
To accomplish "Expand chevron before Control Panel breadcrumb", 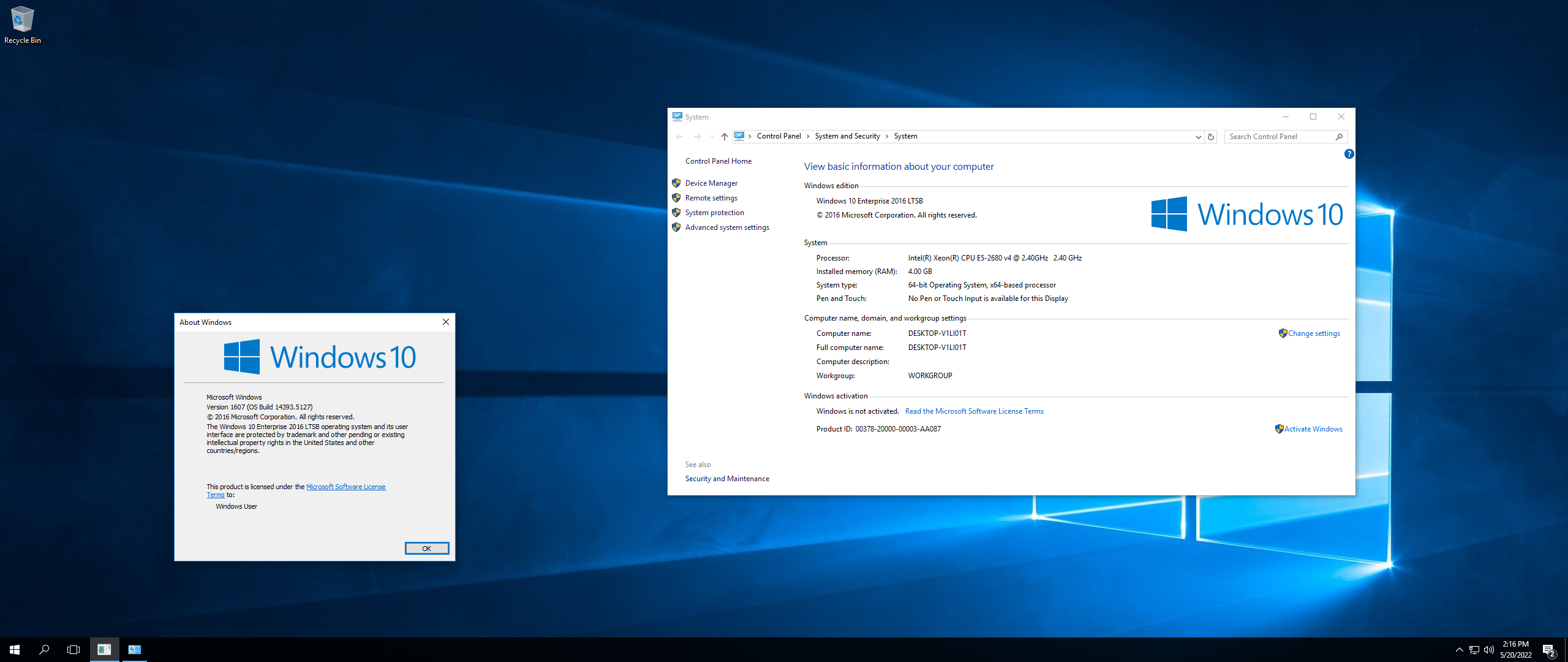I will (750, 136).
